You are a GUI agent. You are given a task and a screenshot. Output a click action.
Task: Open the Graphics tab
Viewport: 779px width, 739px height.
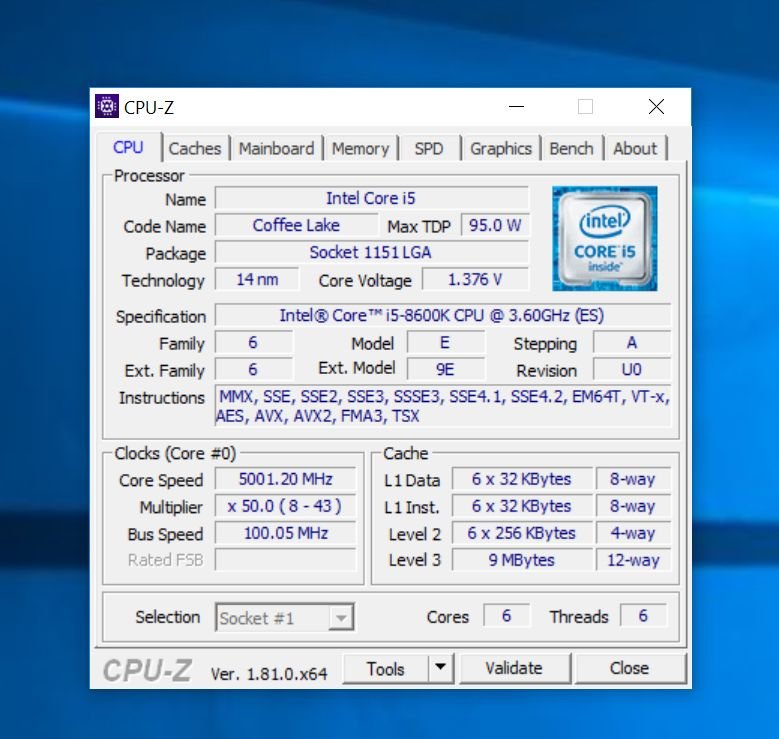501,149
